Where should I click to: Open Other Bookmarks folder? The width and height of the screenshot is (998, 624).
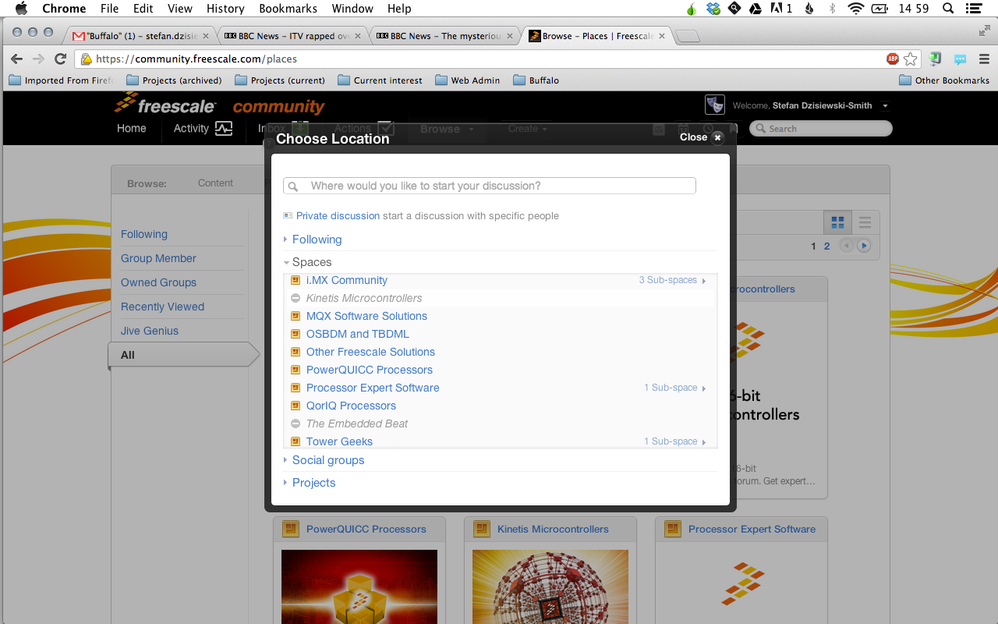[x=944, y=80]
